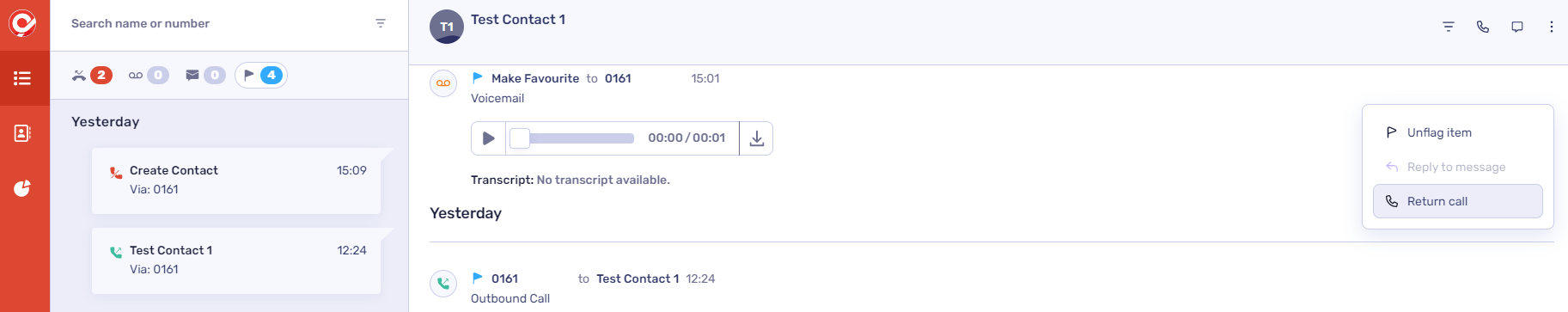Image resolution: width=1568 pixels, height=312 pixels.
Task: Open the activity list sidebar icon
Action: pos(23,78)
